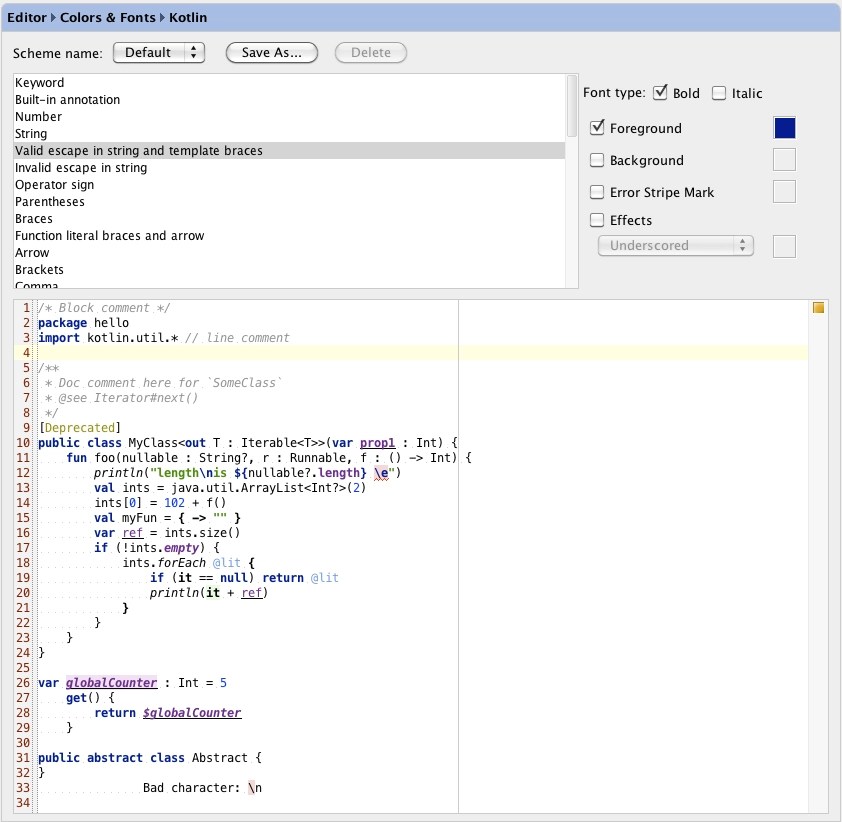The image size is (842, 822).
Task: Click the Delete button
Action: click(370, 53)
